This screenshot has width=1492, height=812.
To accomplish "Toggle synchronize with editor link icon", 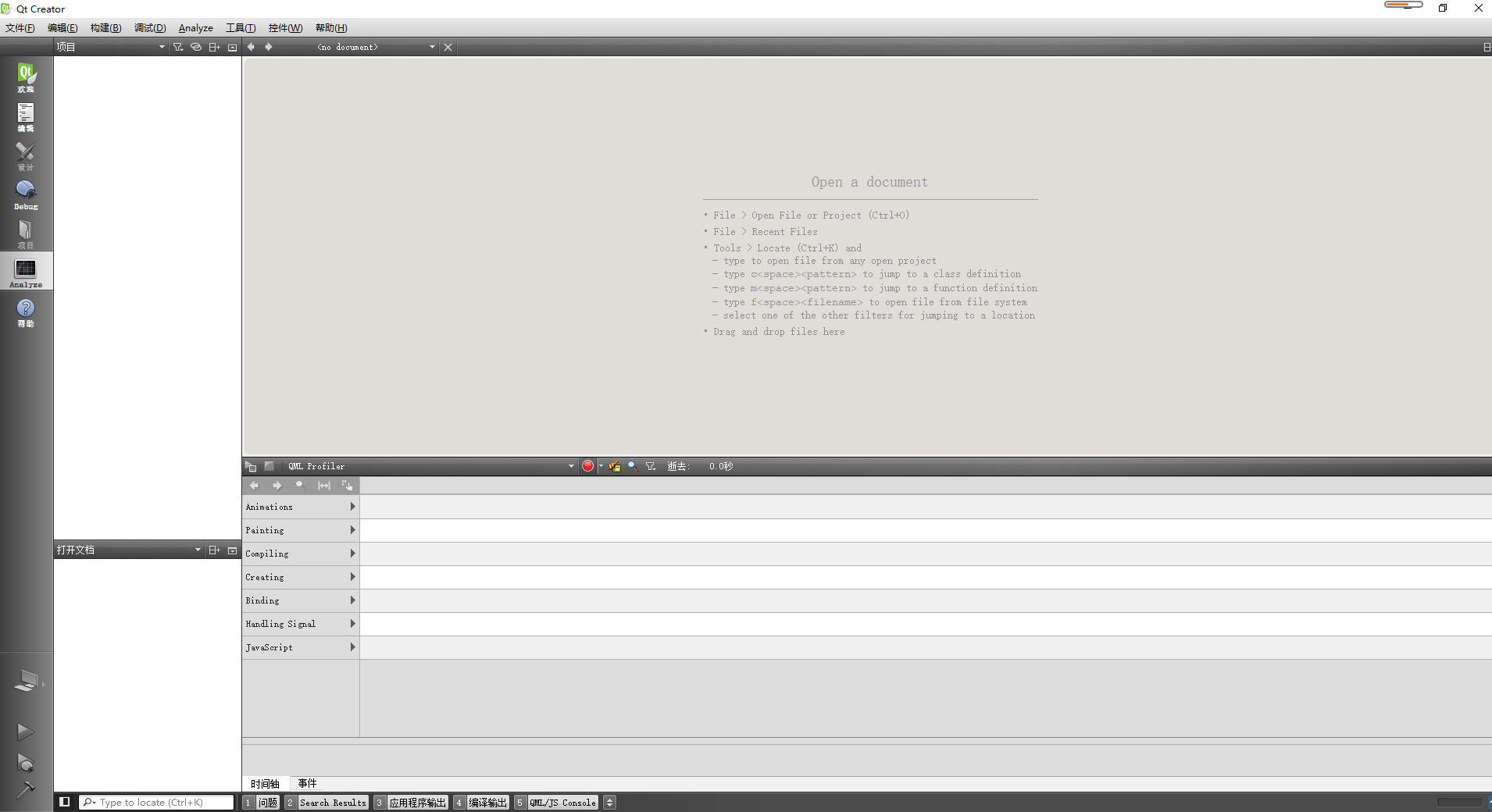I will click(196, 47).
